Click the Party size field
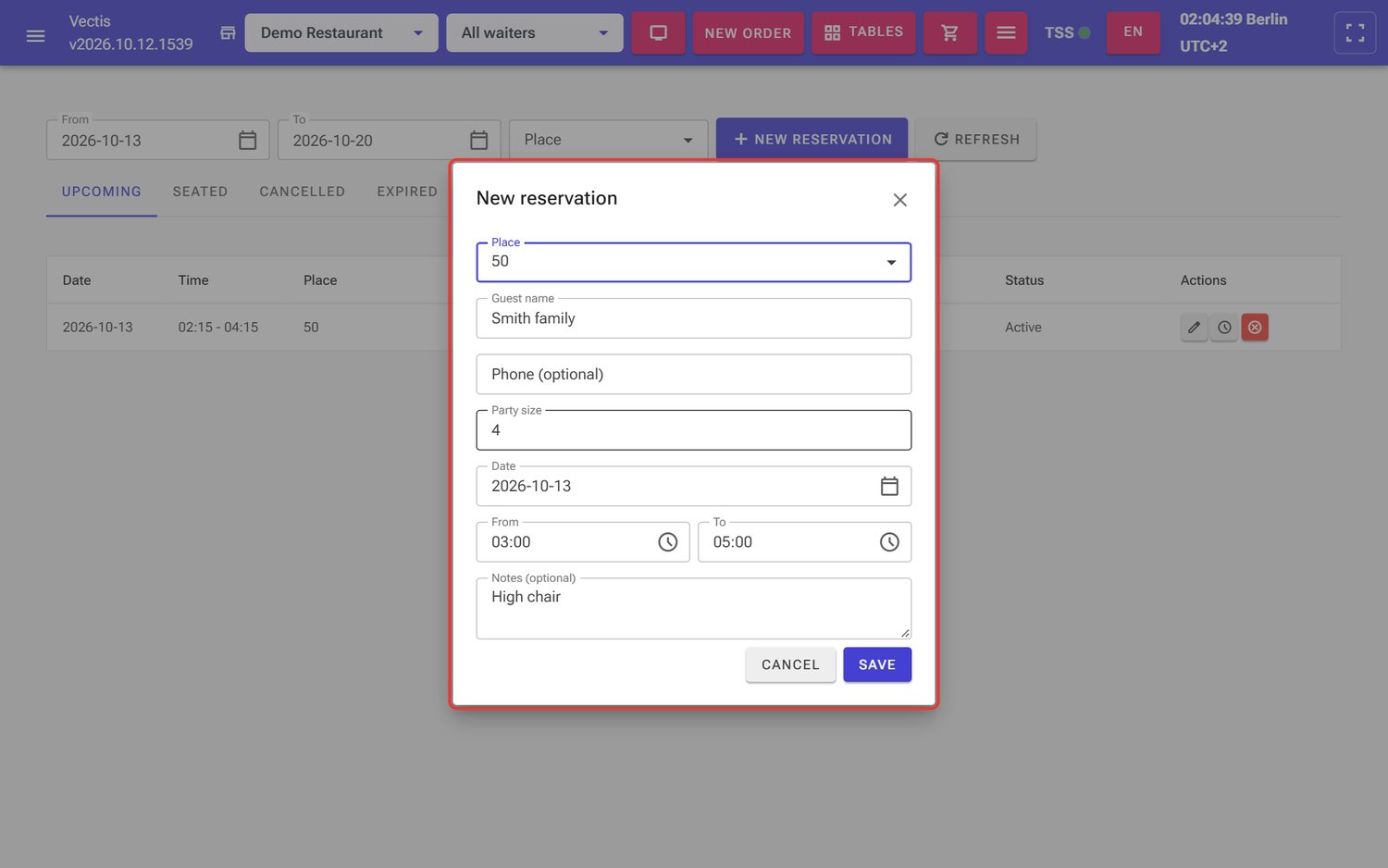This screenshot has width=1388, height=868. (x=693, y=430)
